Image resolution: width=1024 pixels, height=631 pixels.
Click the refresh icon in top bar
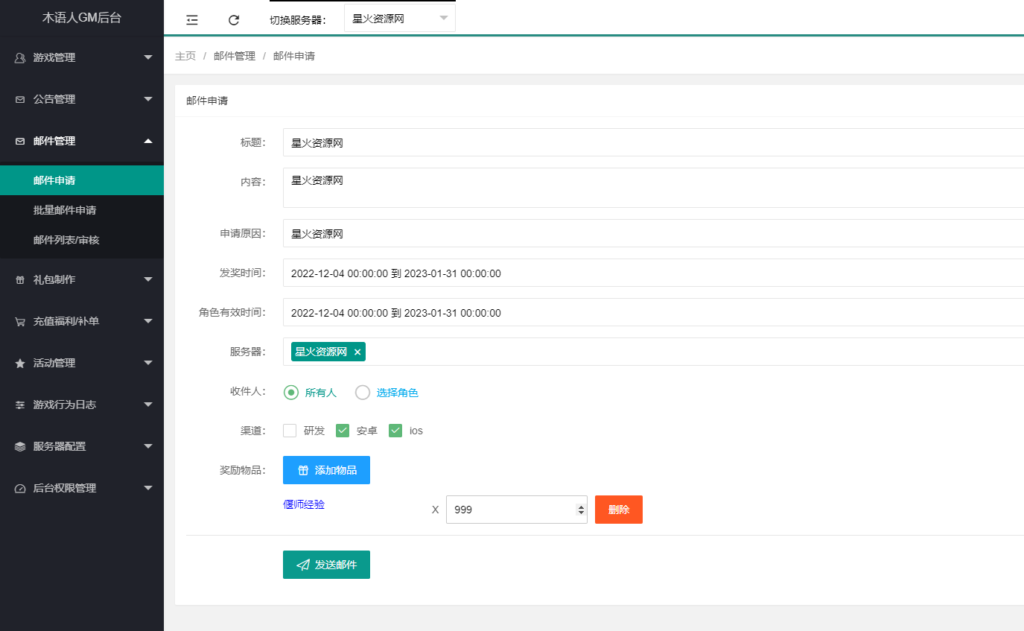(x=234, y=18)
